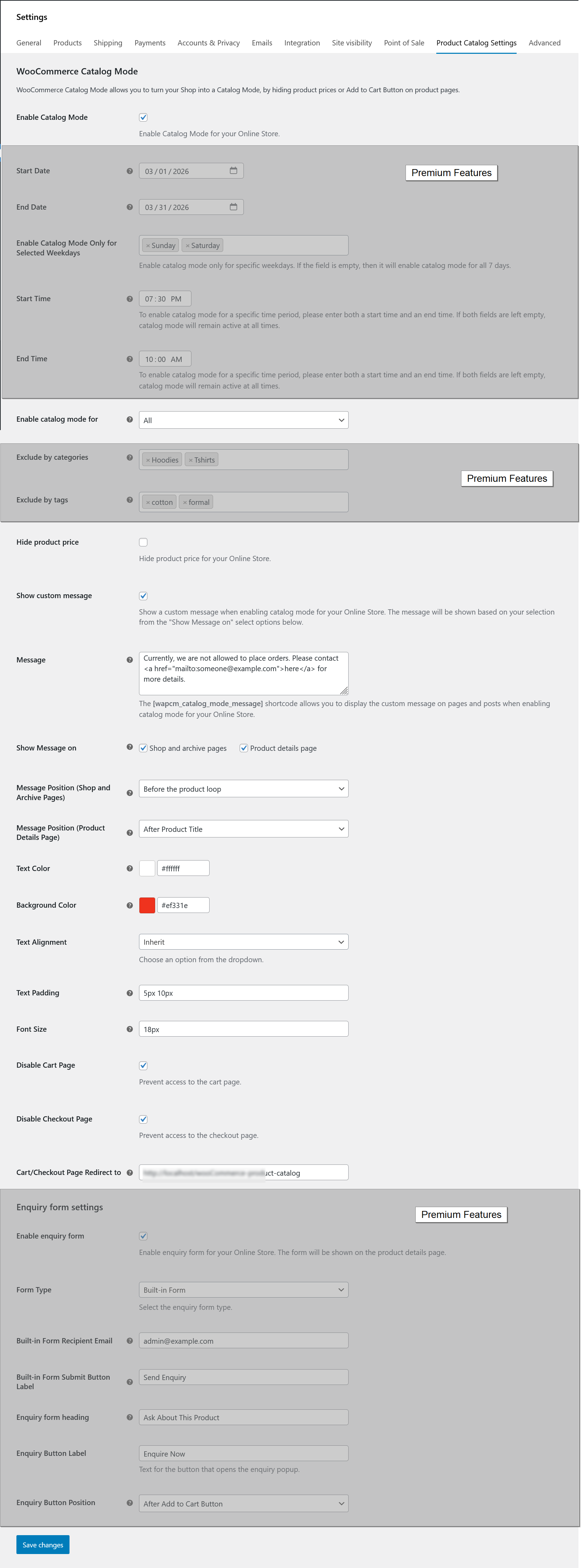Uncheck the Disable Cart Page checkbox

pyautogui.click(x=143, y=1065)
